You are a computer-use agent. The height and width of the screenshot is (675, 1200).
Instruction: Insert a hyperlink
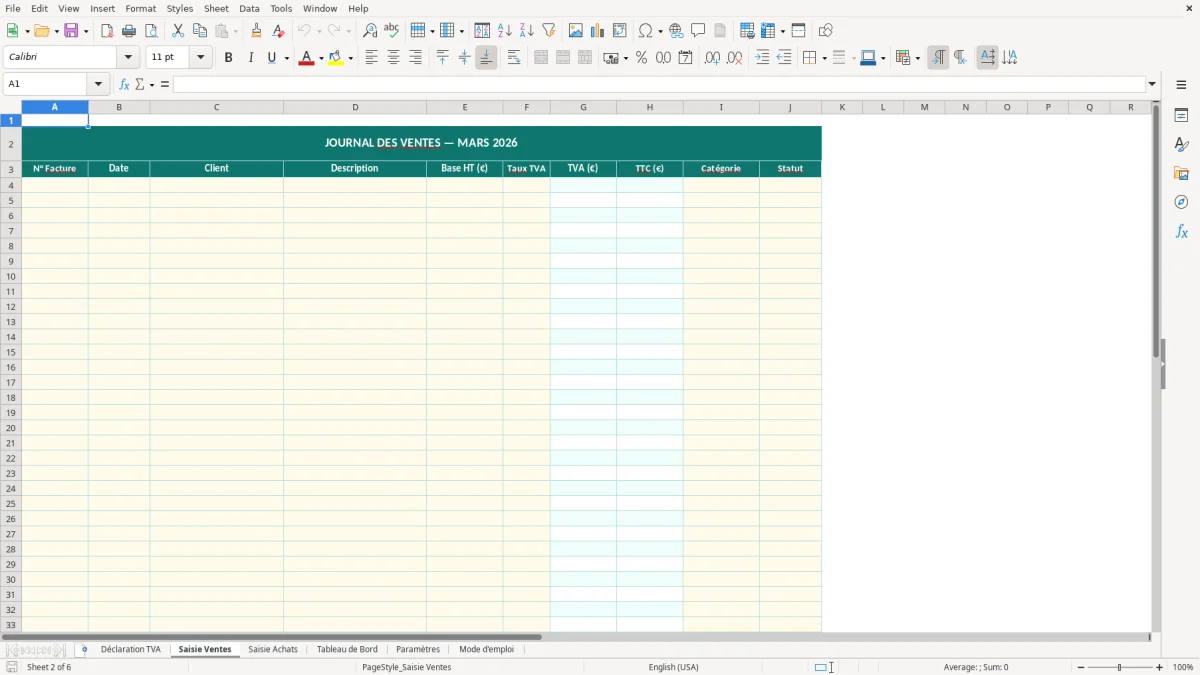click(x=676, y=31)
